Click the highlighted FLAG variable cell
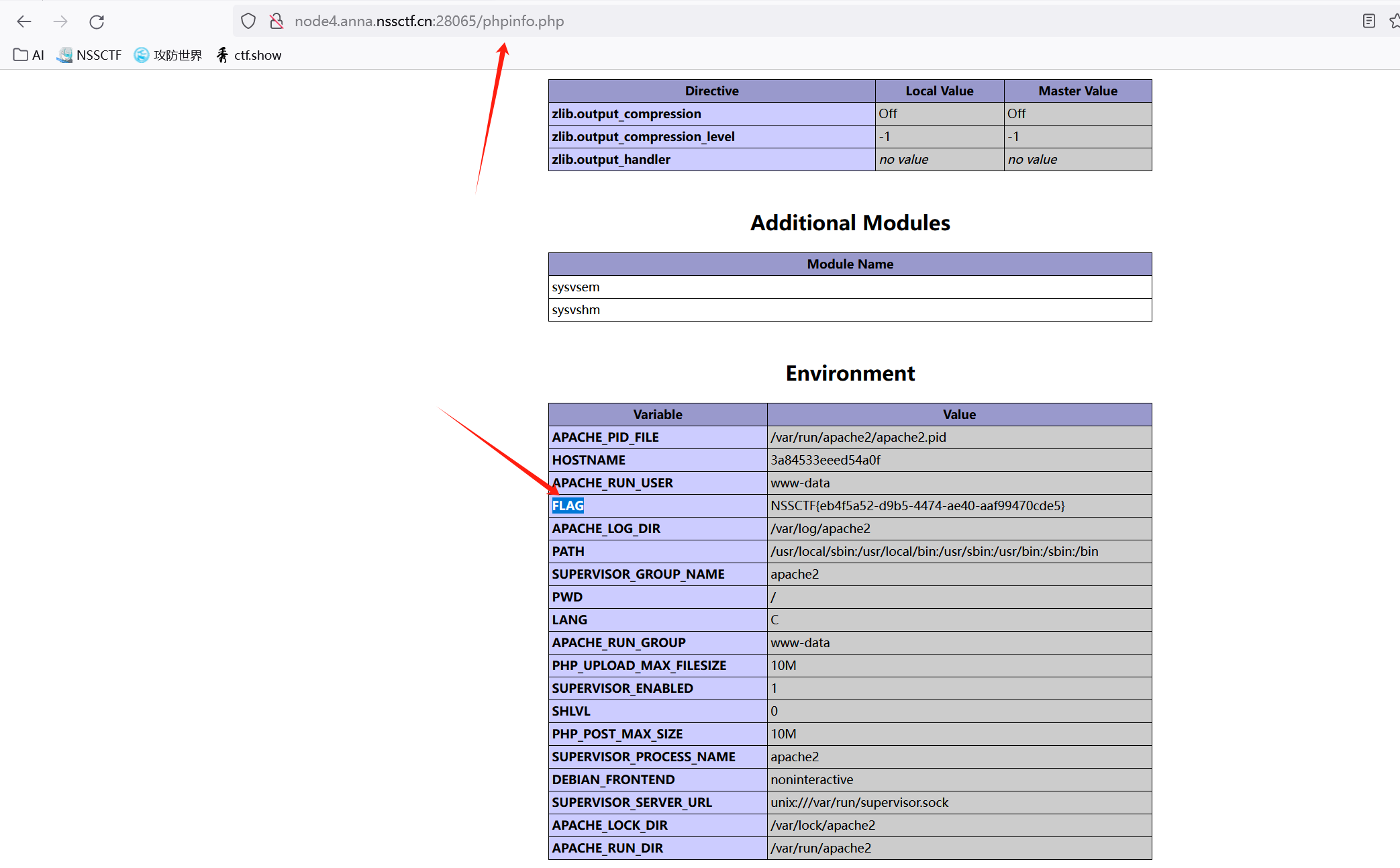 coord(568,505)
